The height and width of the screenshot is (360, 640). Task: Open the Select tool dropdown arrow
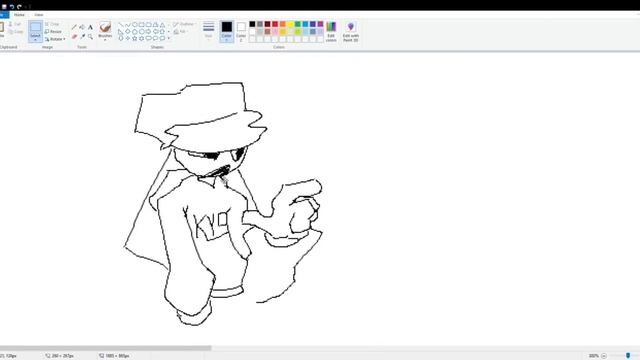point(36,40)
